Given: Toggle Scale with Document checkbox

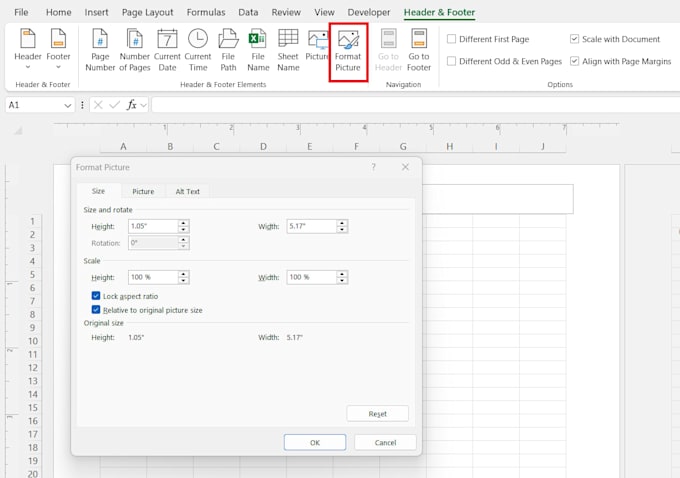Looking at the screenshot, I should (574, 39).
